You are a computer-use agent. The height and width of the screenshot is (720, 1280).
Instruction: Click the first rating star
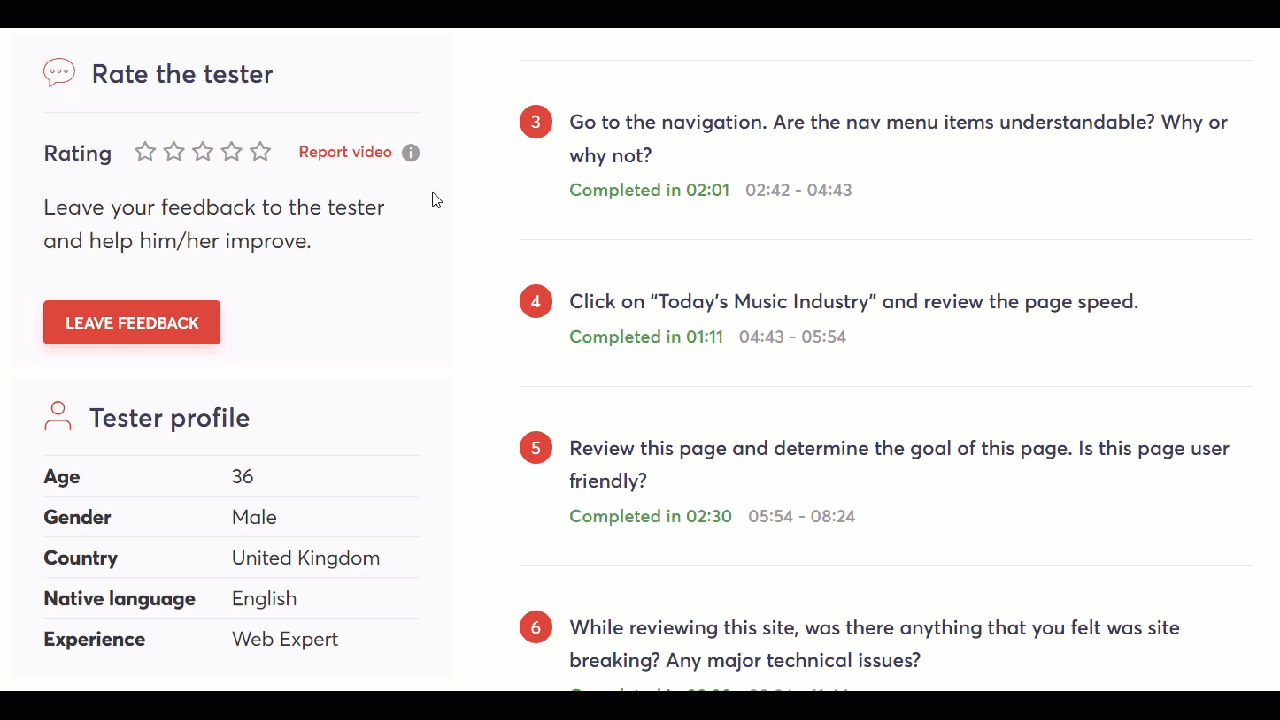point(146,152)
